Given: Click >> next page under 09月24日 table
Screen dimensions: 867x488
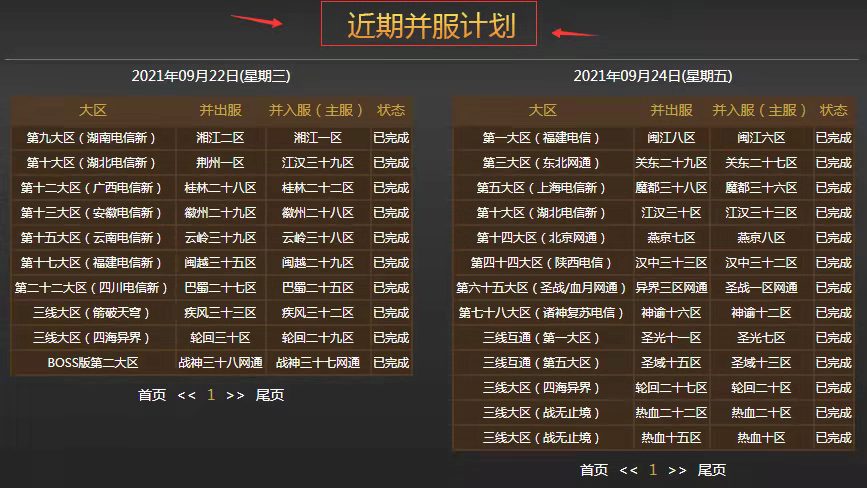Looking at the screenshot, I should (677, 470).
